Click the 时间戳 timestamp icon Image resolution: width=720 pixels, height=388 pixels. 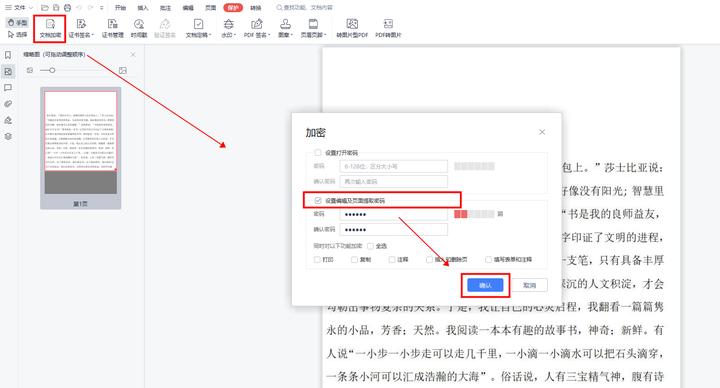(x=139, y=24)
